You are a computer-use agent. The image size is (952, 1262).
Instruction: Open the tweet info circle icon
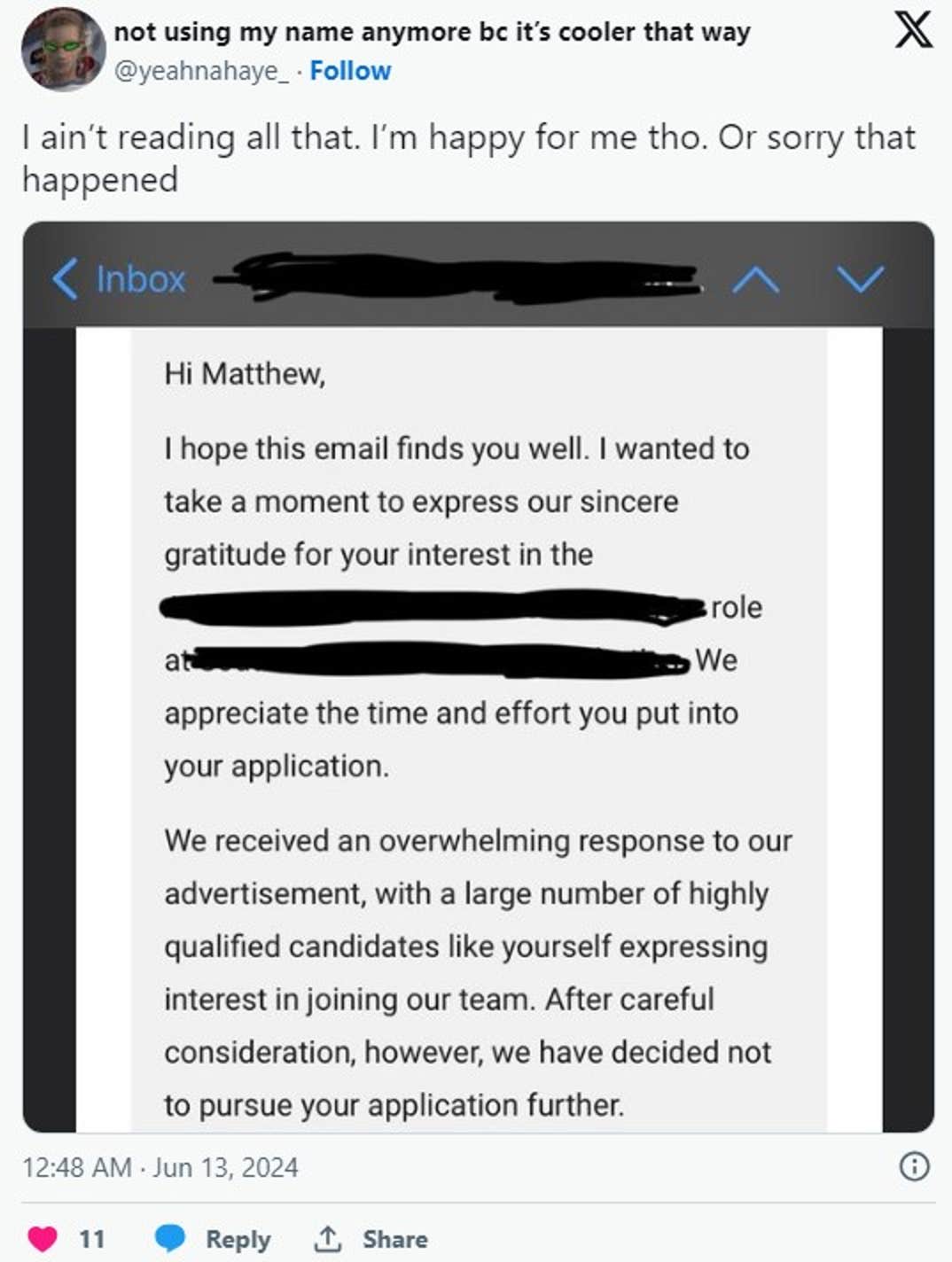[x=914, y=1166]
